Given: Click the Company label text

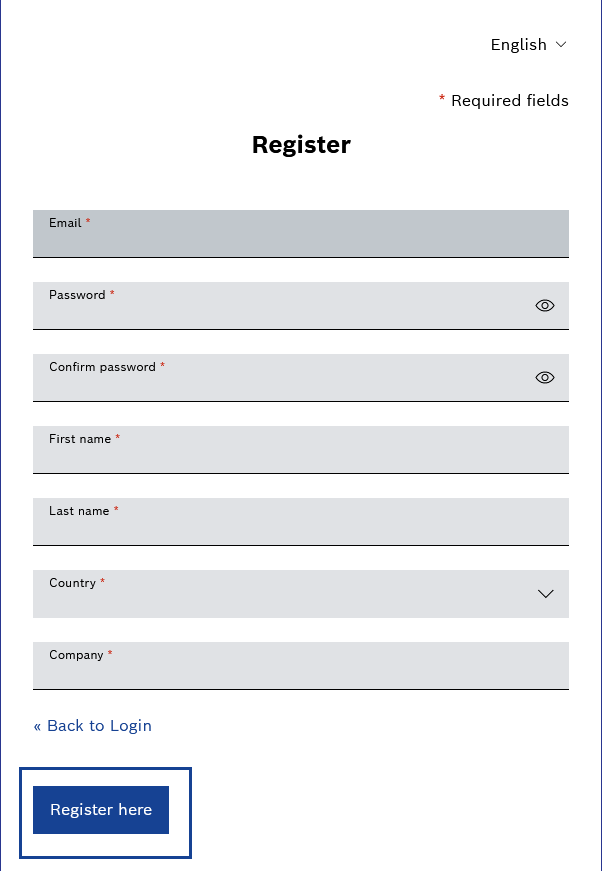Looking at the screenshot, I should click(76, 655).
